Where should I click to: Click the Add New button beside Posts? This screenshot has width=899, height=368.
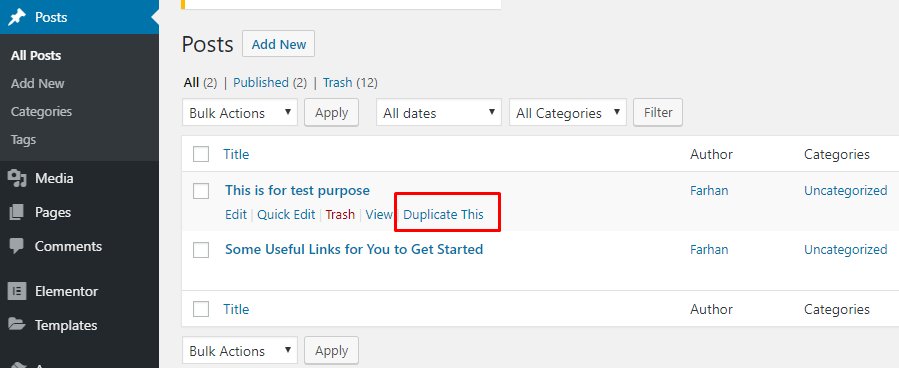pyautogui.click(x=279, y=44)
